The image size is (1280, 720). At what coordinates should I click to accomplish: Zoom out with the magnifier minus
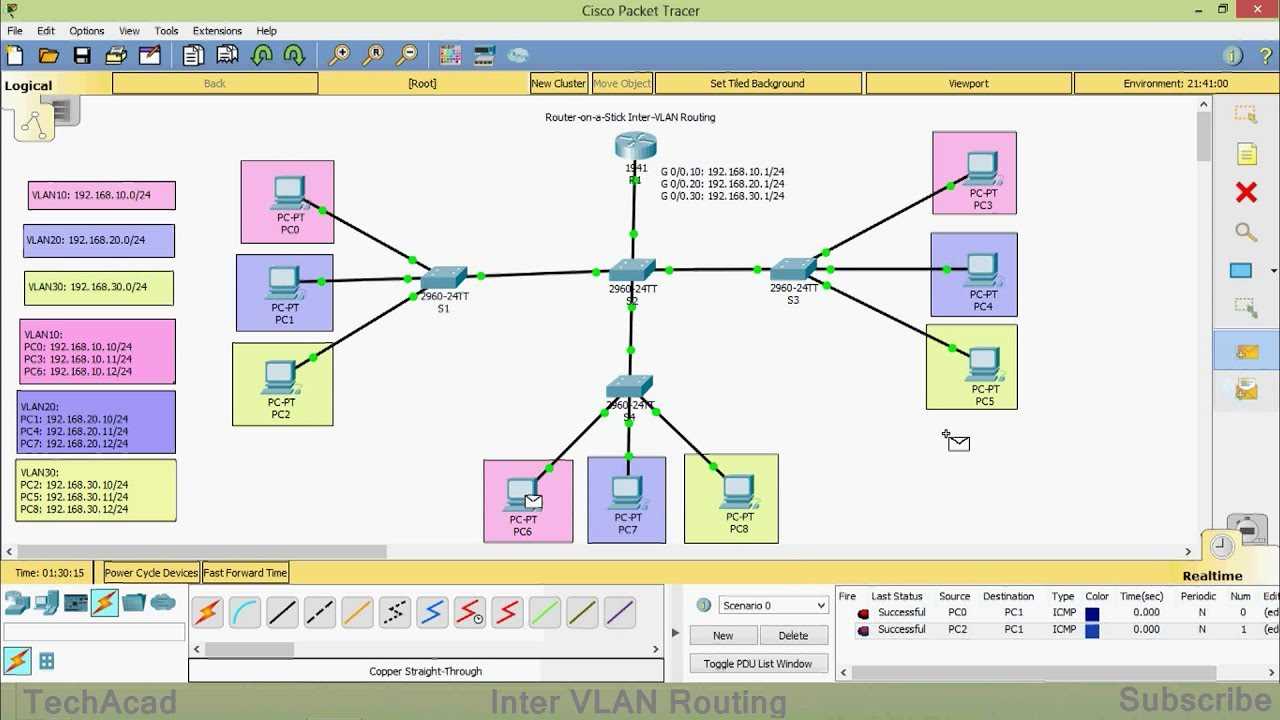pos(408,56)
